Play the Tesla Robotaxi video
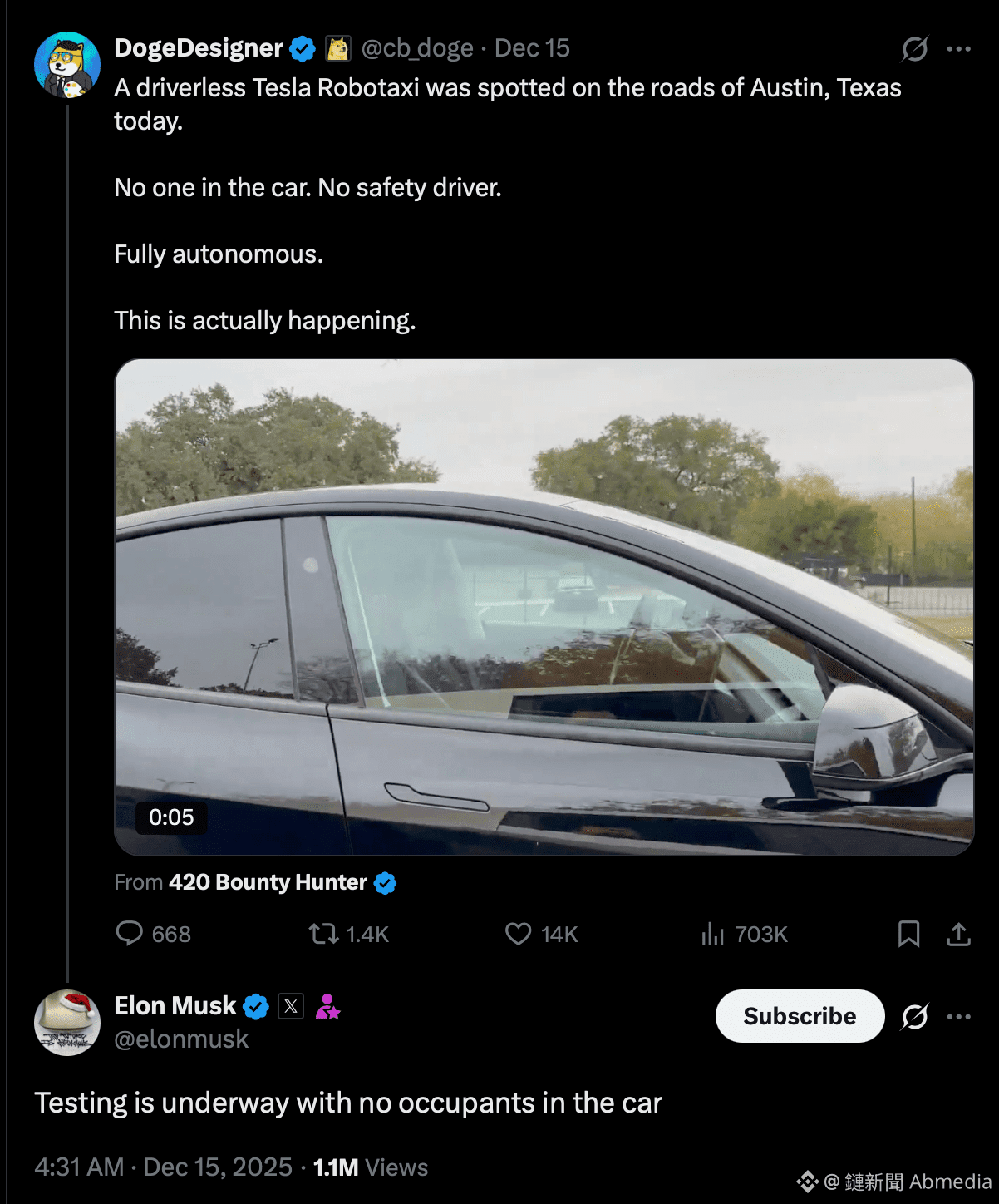This screenshot has height=1204, width=999. point(544,607)
